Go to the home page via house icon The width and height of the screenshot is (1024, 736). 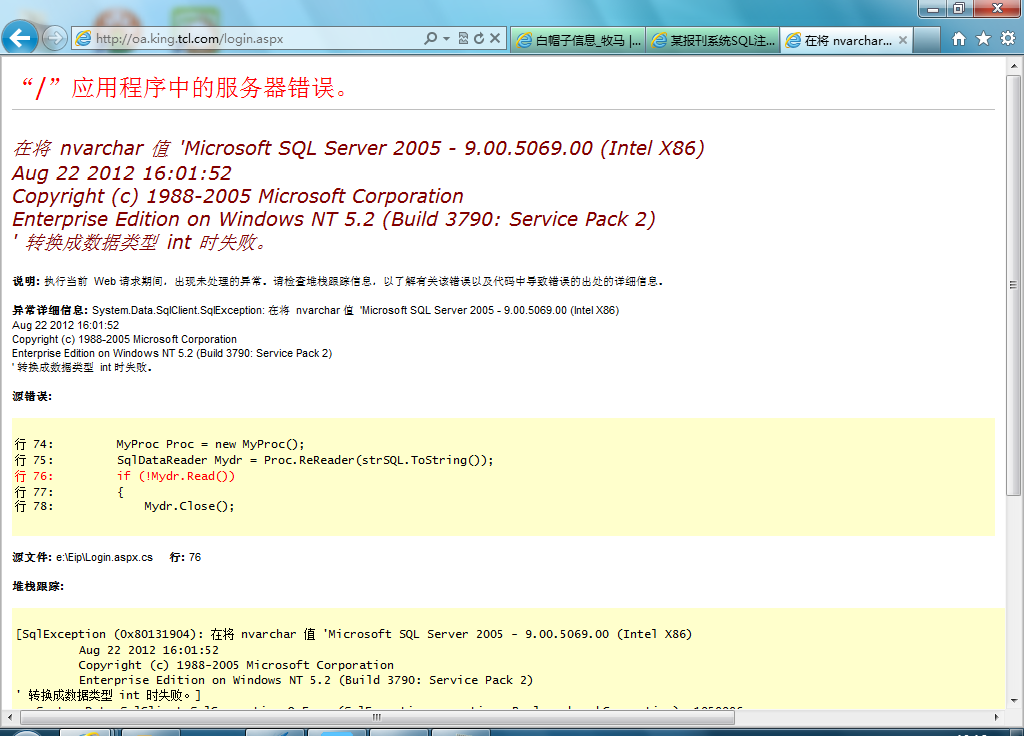tap(959, 39)
